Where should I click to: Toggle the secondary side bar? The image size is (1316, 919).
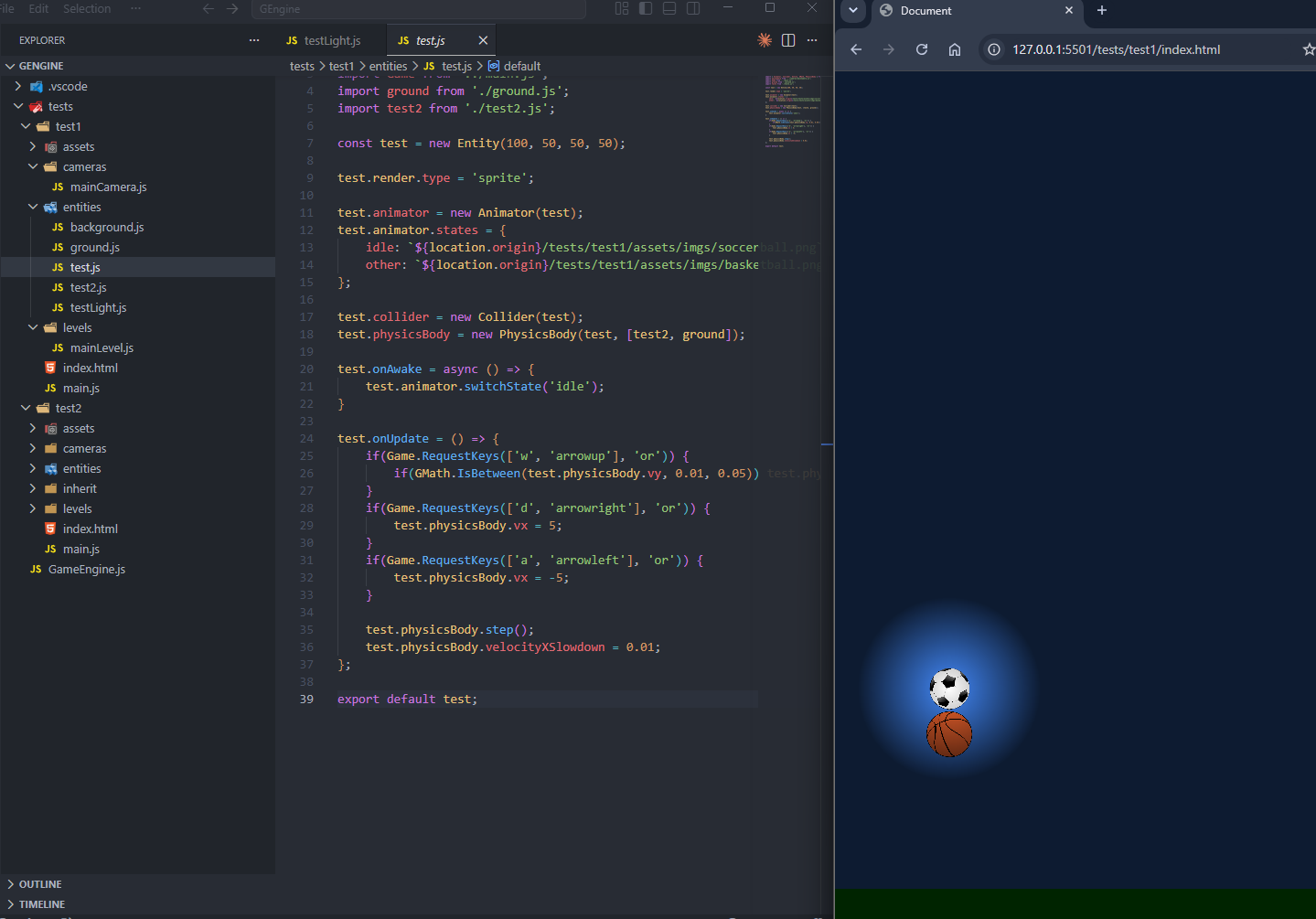(x=693, y=8)
